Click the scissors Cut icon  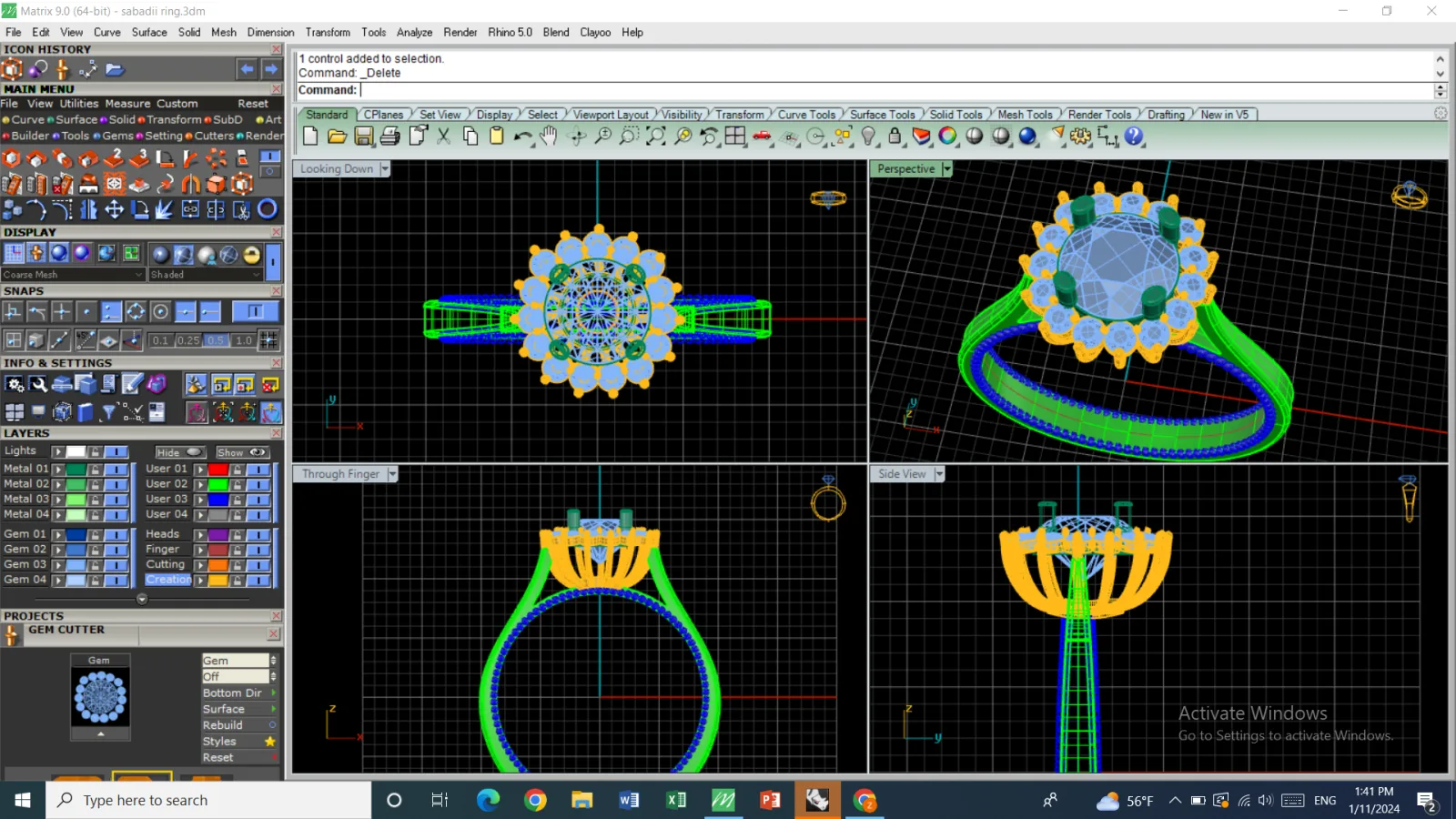[443, 136]
